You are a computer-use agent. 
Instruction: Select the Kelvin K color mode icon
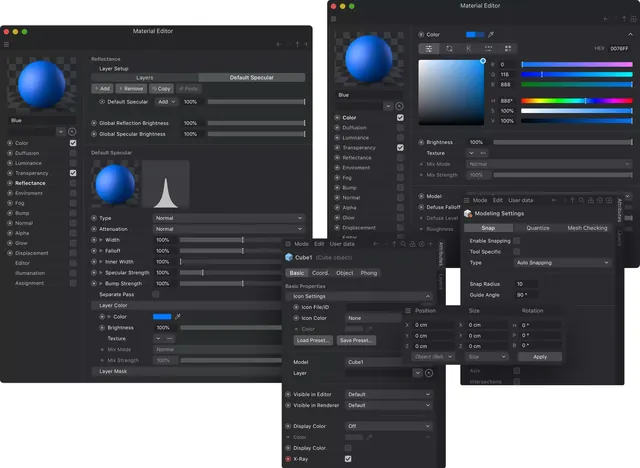pyautogui.click(x=469, y=49)
